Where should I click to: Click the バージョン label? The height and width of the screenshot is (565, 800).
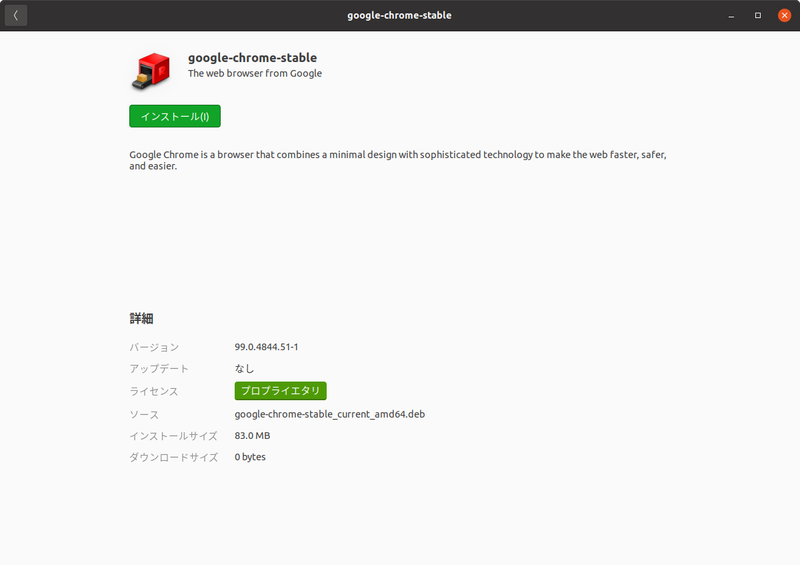pos(154,348)
